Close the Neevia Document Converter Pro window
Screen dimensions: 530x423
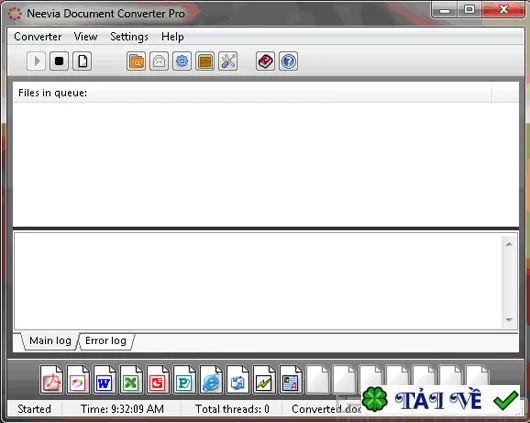click(x=504, y=10)
